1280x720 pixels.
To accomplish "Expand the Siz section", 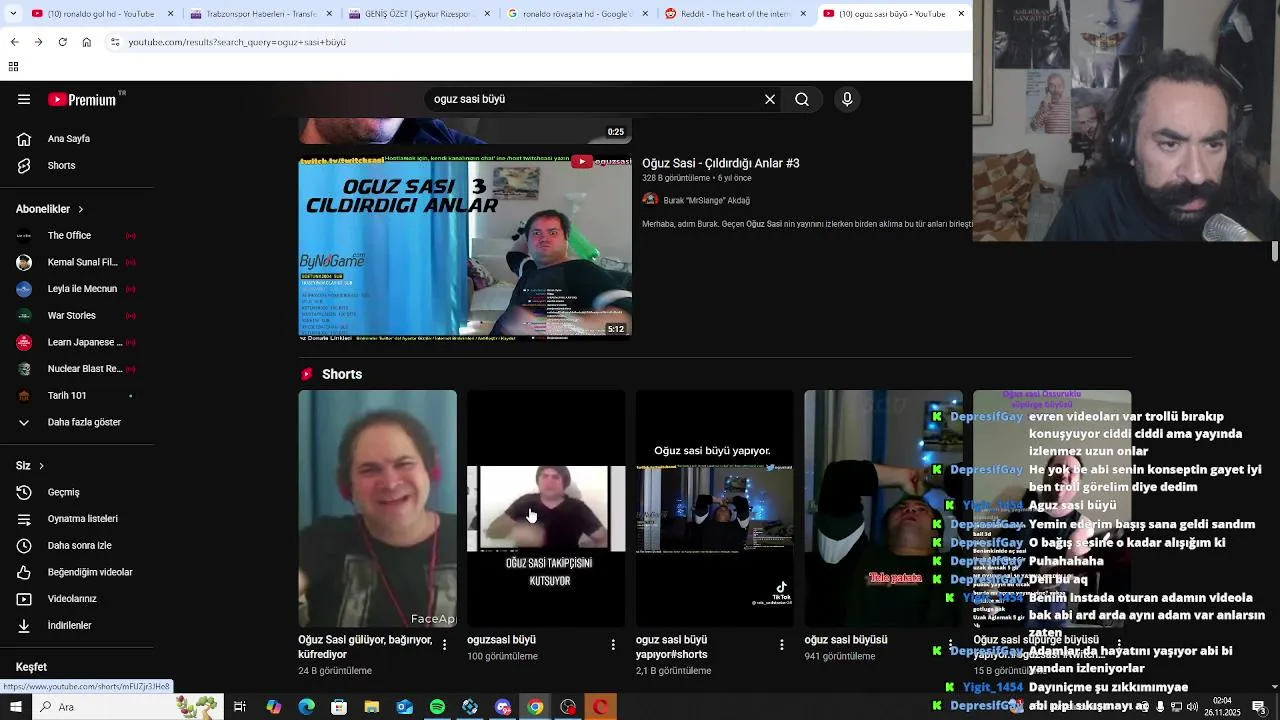I will click(x=30, y=465).
